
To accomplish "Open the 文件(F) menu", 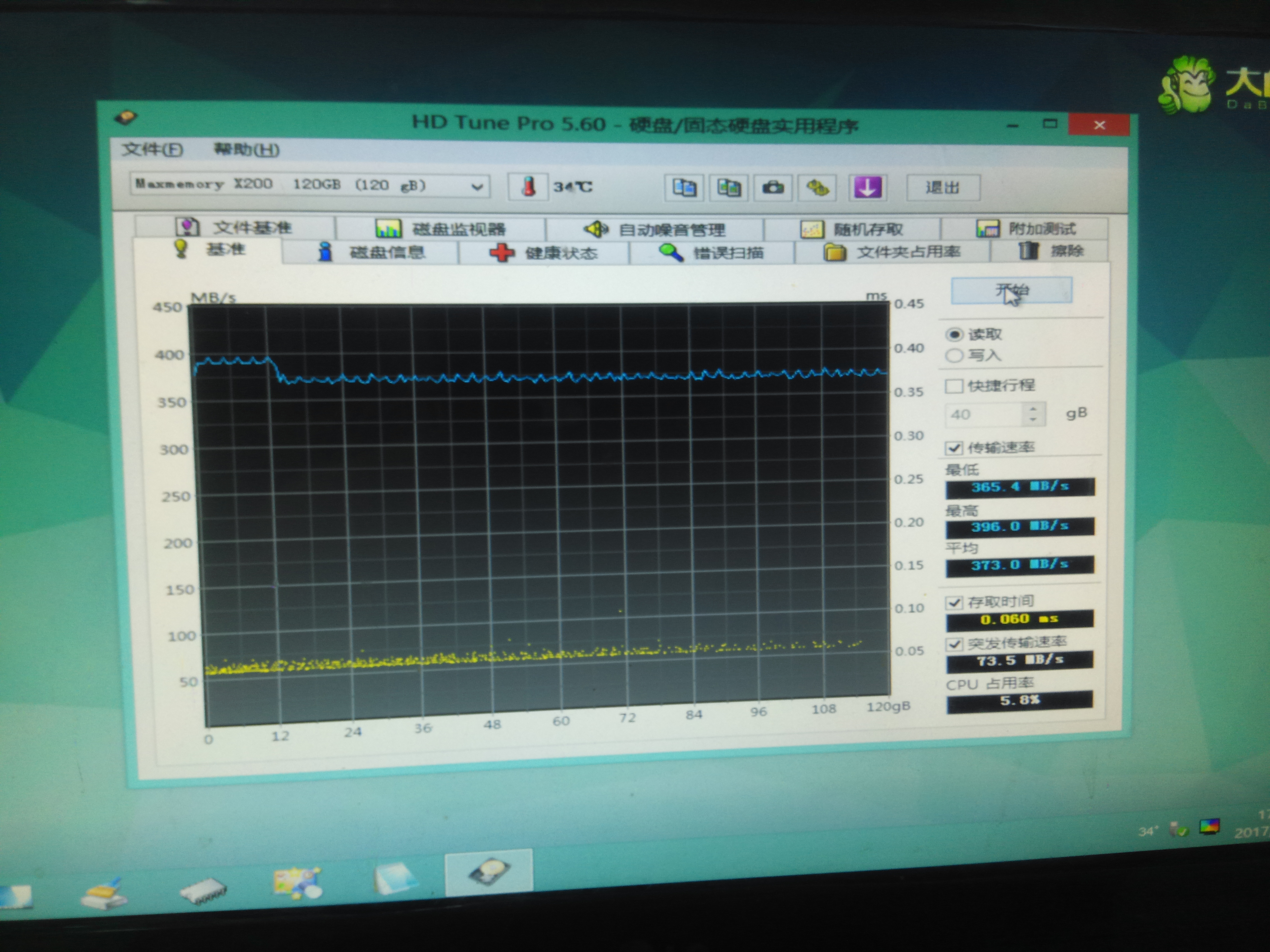I will 152,149.
